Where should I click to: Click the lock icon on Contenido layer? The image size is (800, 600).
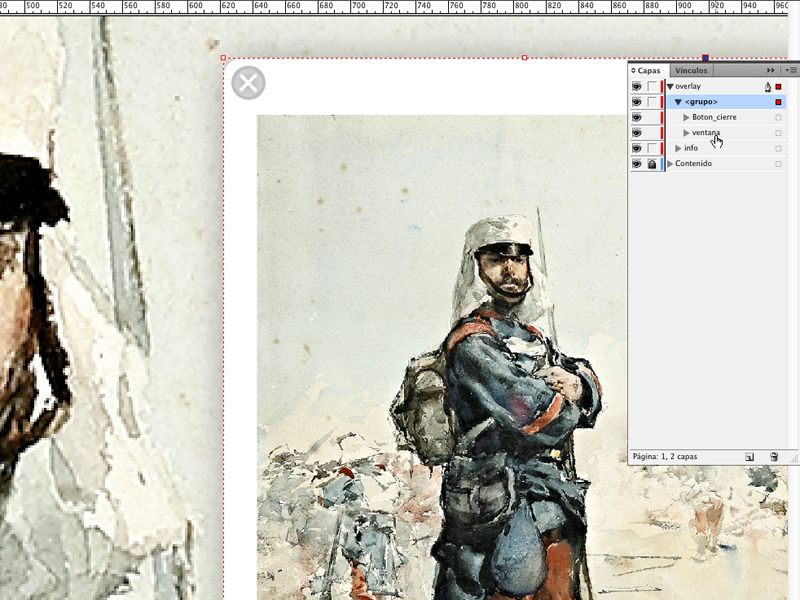pos(652,164)
